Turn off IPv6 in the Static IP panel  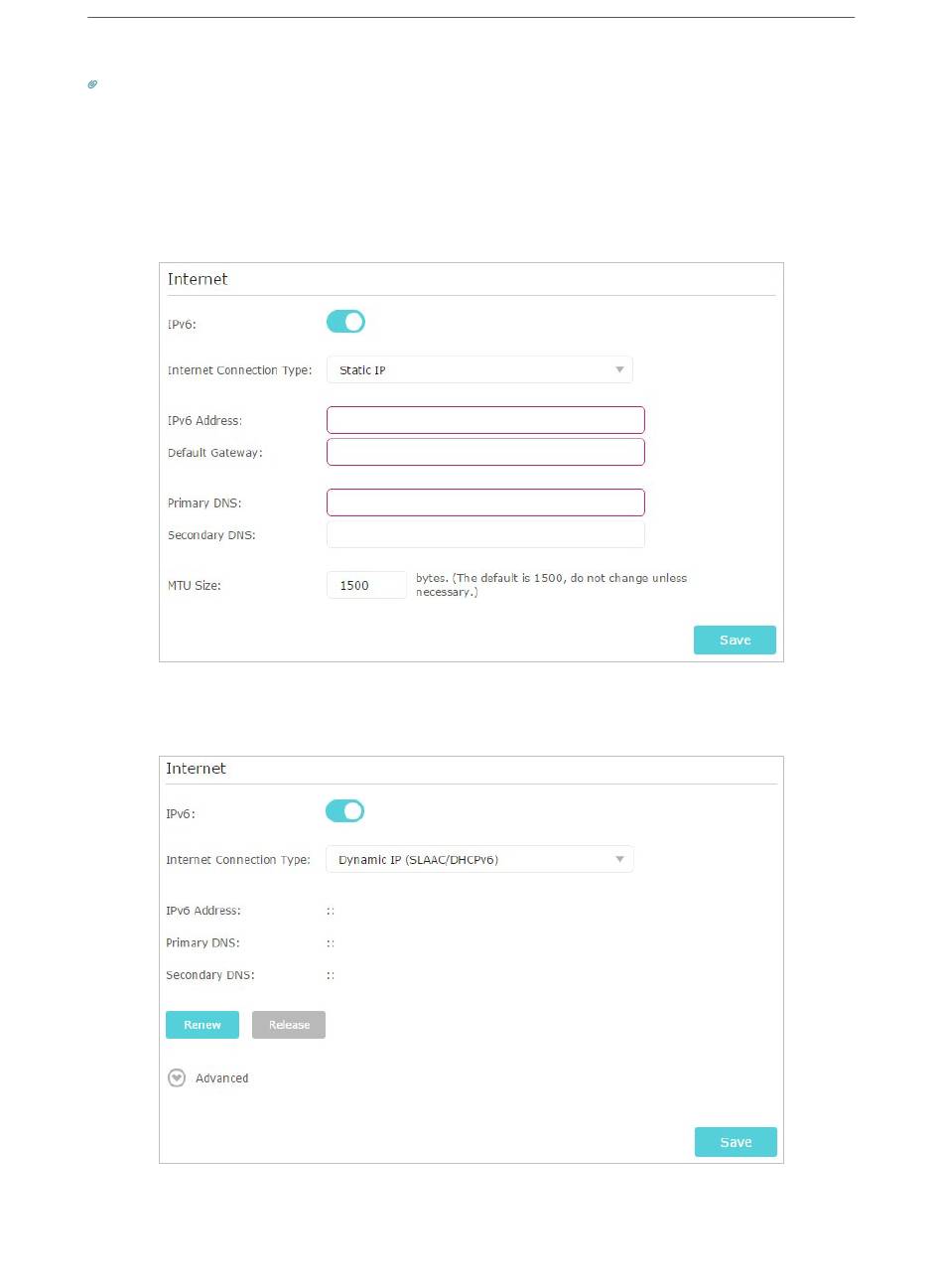tap(345, 322)
